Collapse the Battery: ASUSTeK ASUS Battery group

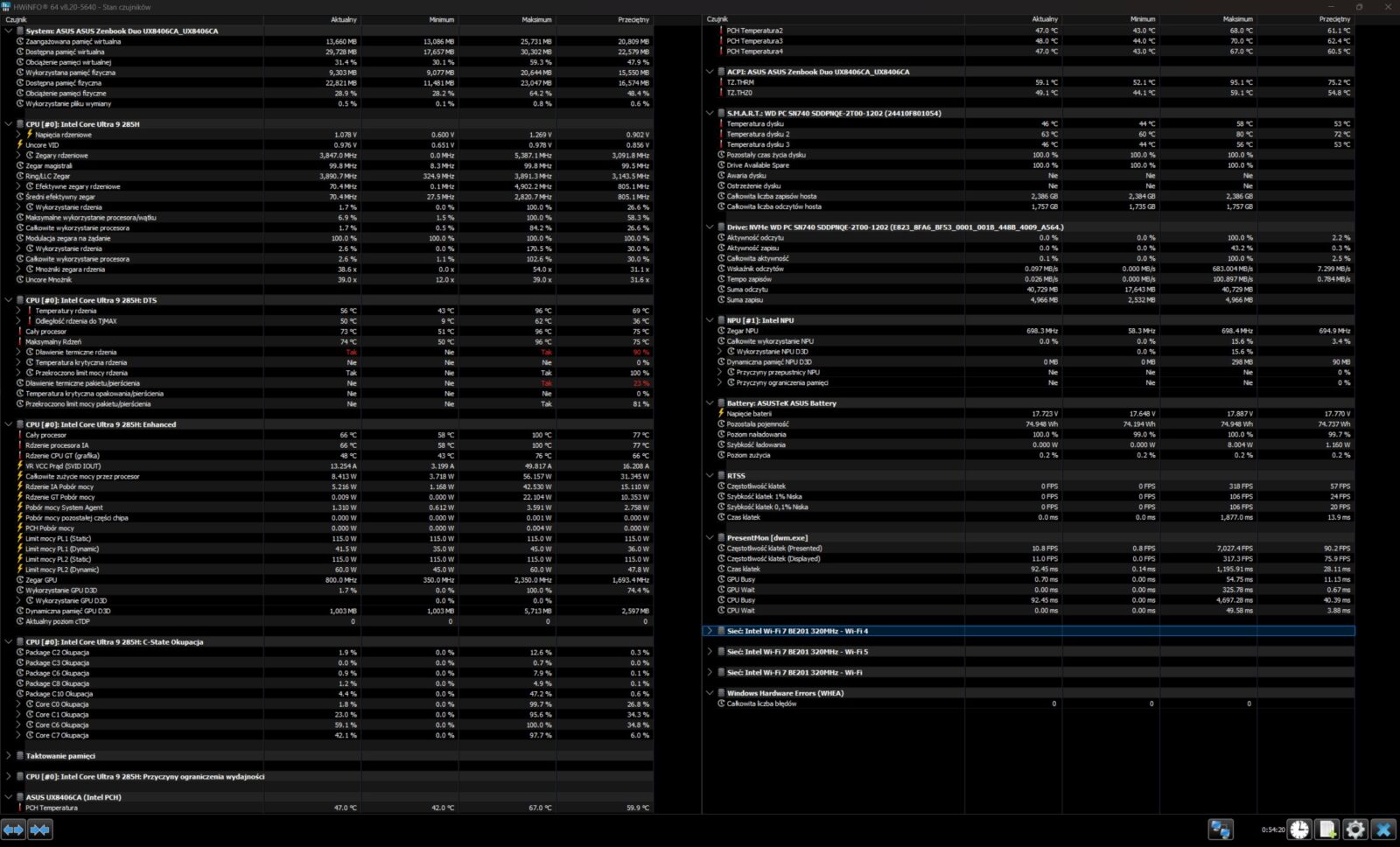coord(710,403)
